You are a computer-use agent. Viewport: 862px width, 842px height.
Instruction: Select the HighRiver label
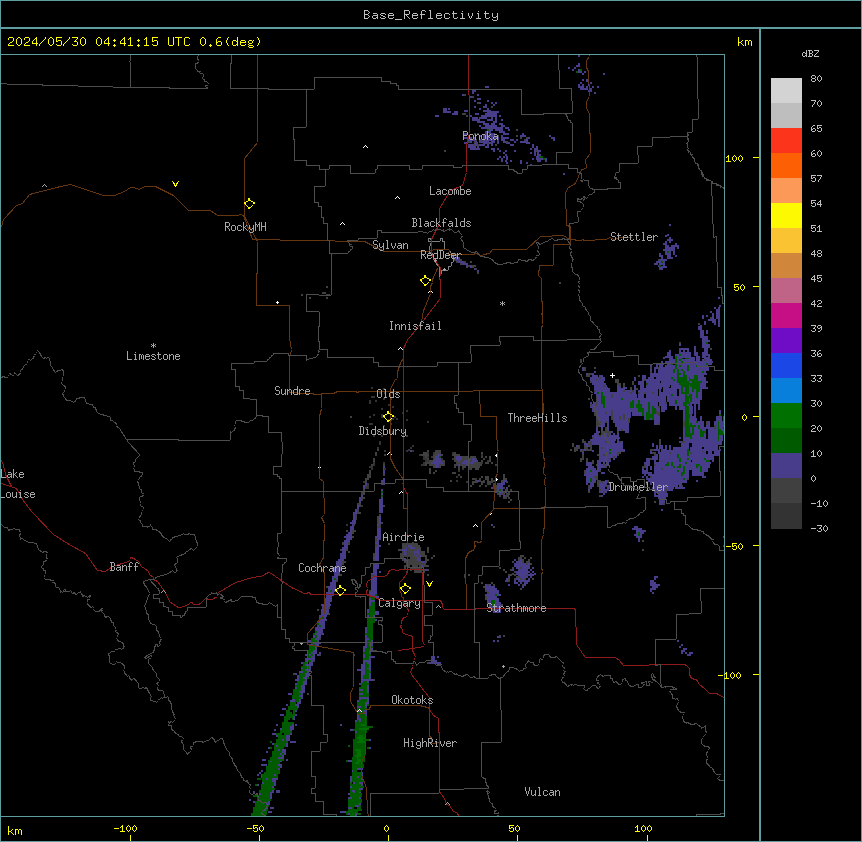430,743
